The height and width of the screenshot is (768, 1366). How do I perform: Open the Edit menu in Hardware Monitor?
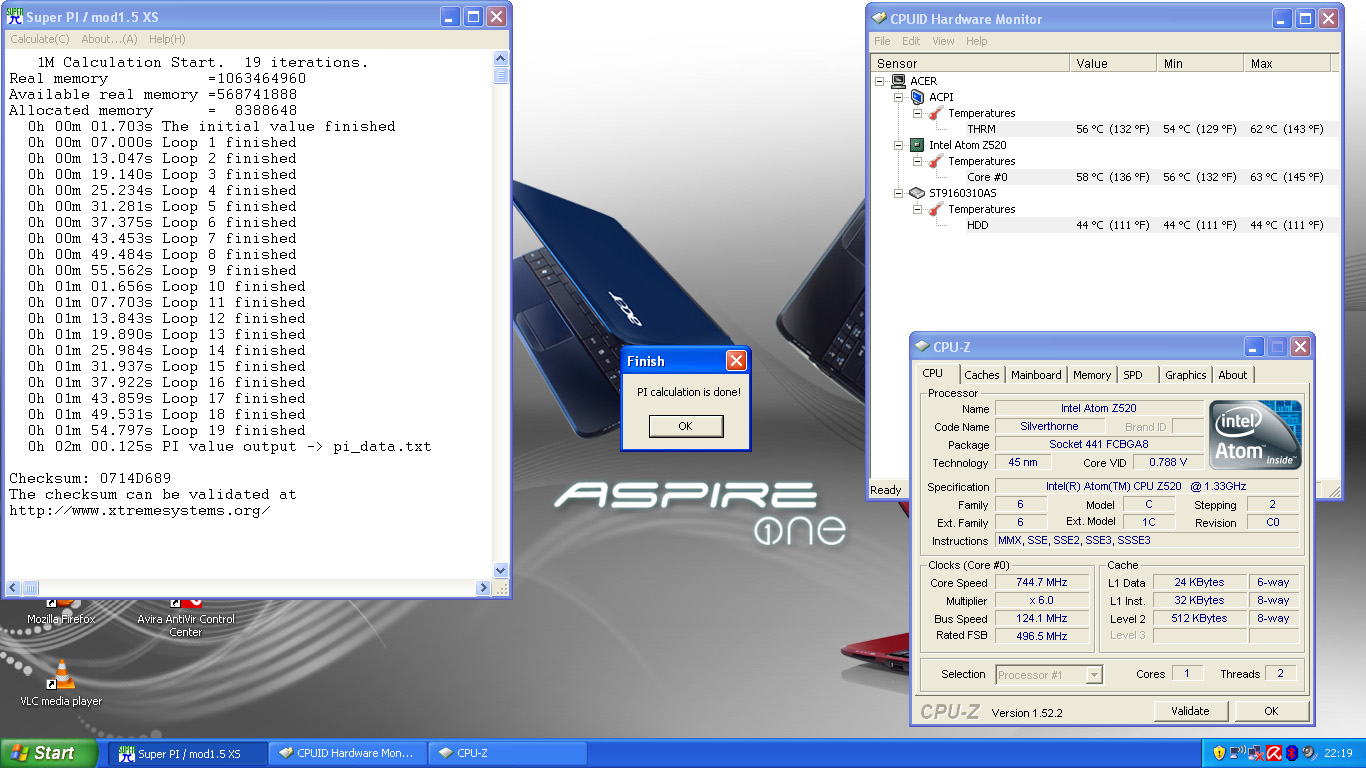pyautogui.click(x=911, y=41)
